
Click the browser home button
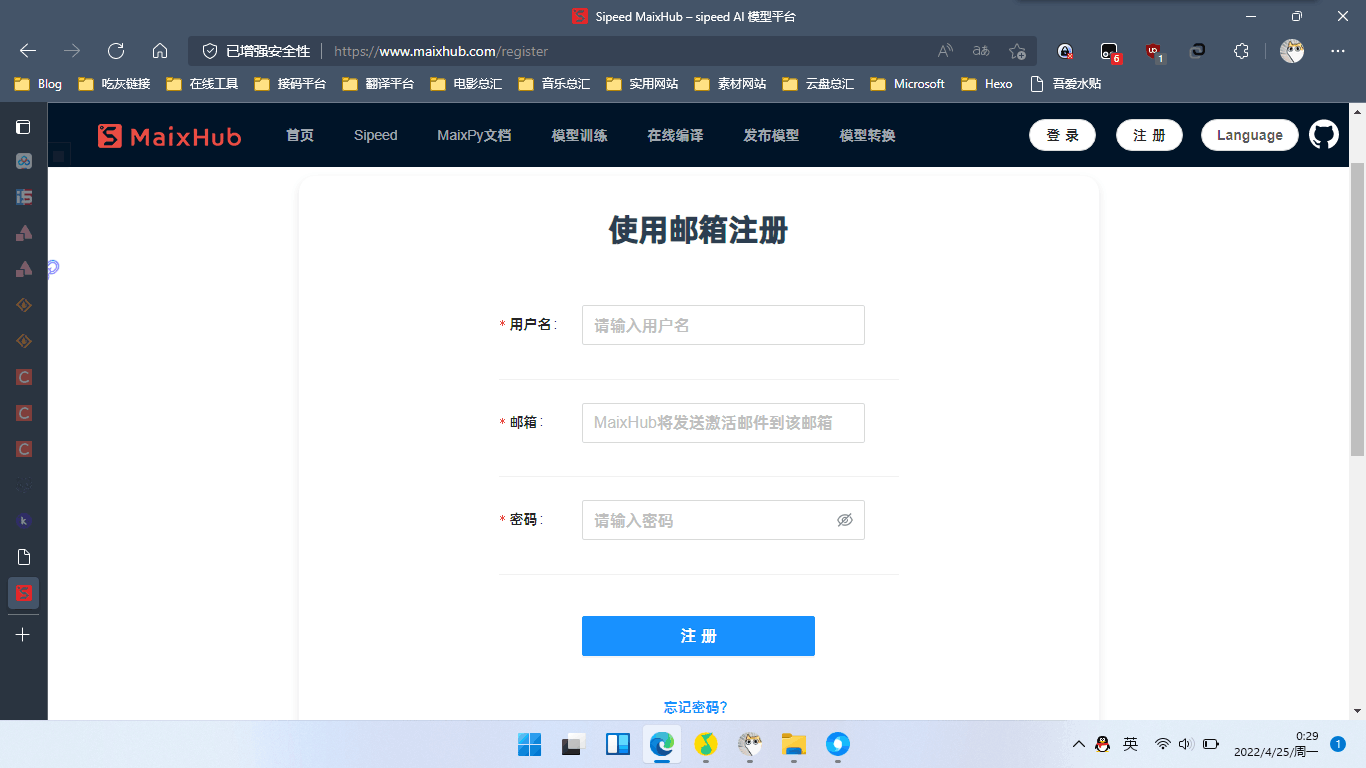click(160, 51)
